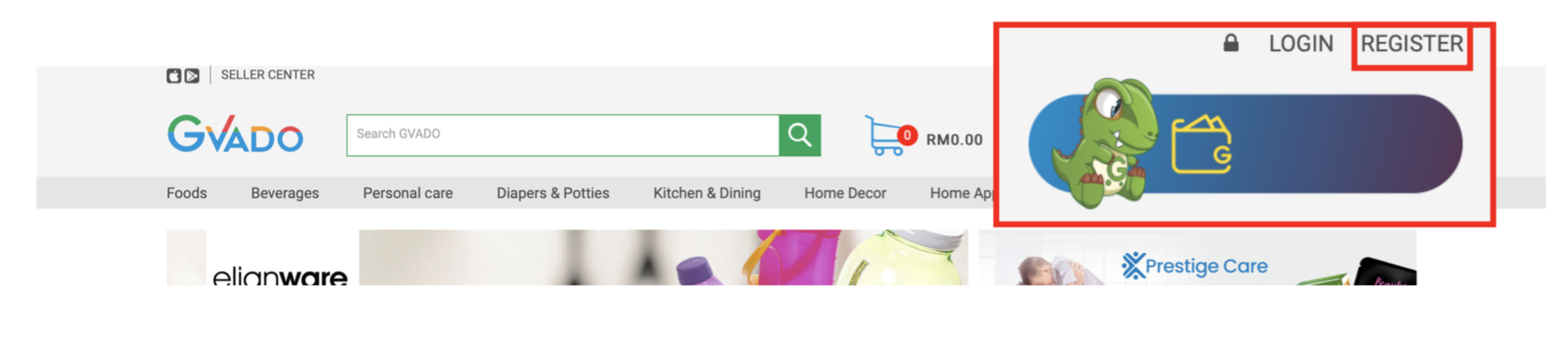Focus the Search GVADO input field

click(563, 135)
